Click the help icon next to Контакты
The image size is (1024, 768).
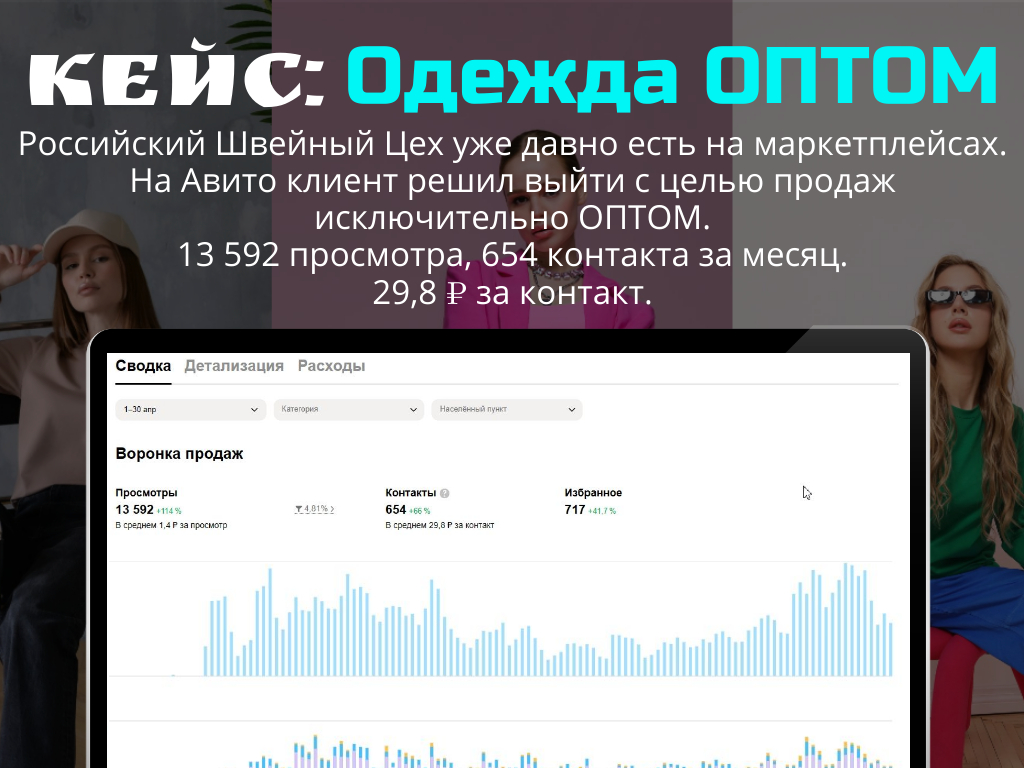[x=445, y=493]
